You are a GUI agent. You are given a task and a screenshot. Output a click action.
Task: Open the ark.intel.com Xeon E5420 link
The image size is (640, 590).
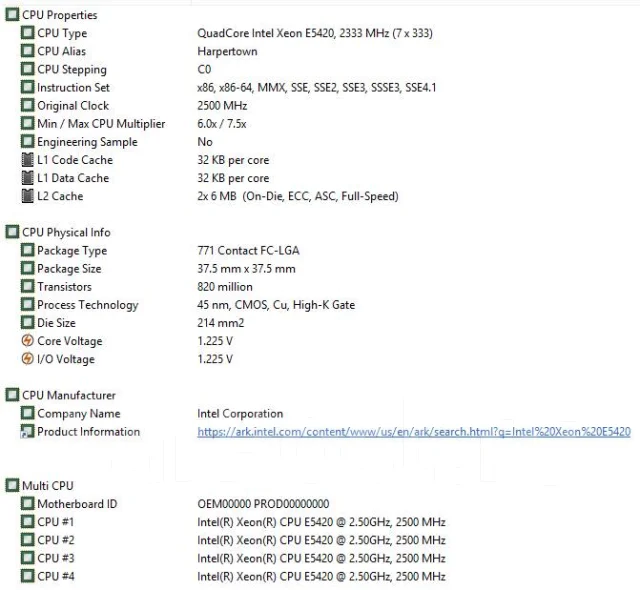414,432
